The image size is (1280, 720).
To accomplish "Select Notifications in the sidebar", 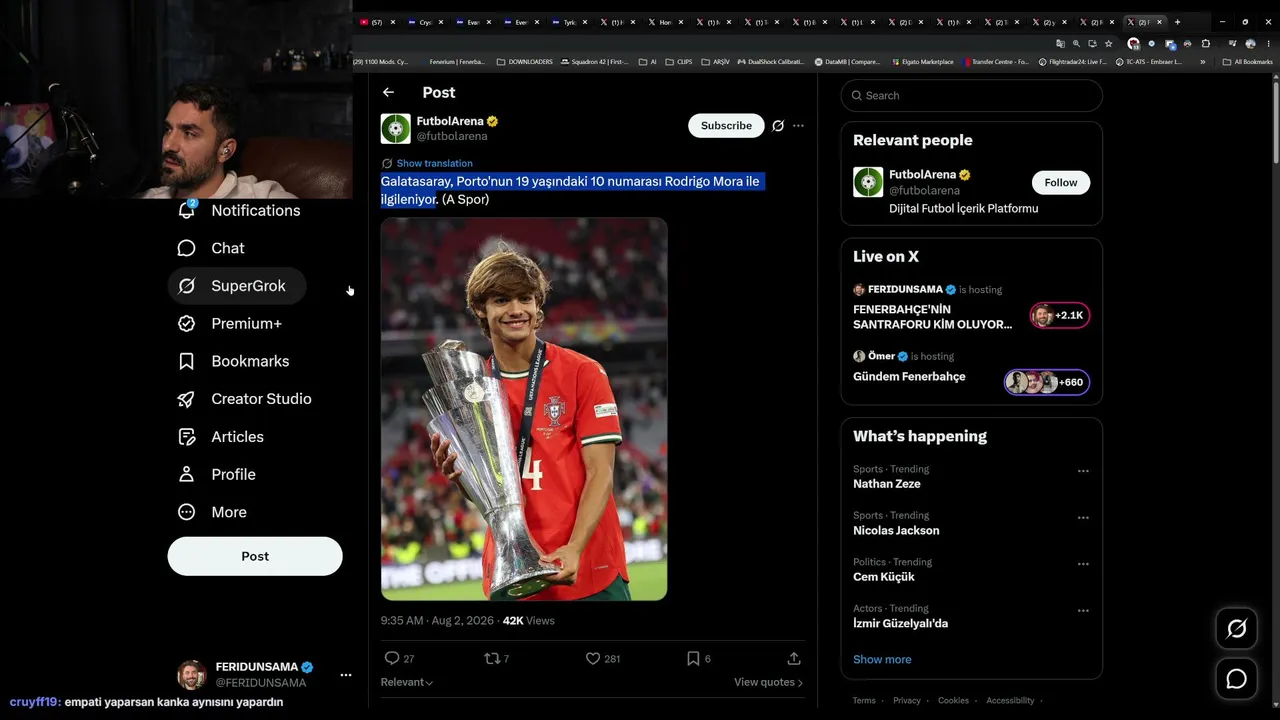I will [238, 210].
